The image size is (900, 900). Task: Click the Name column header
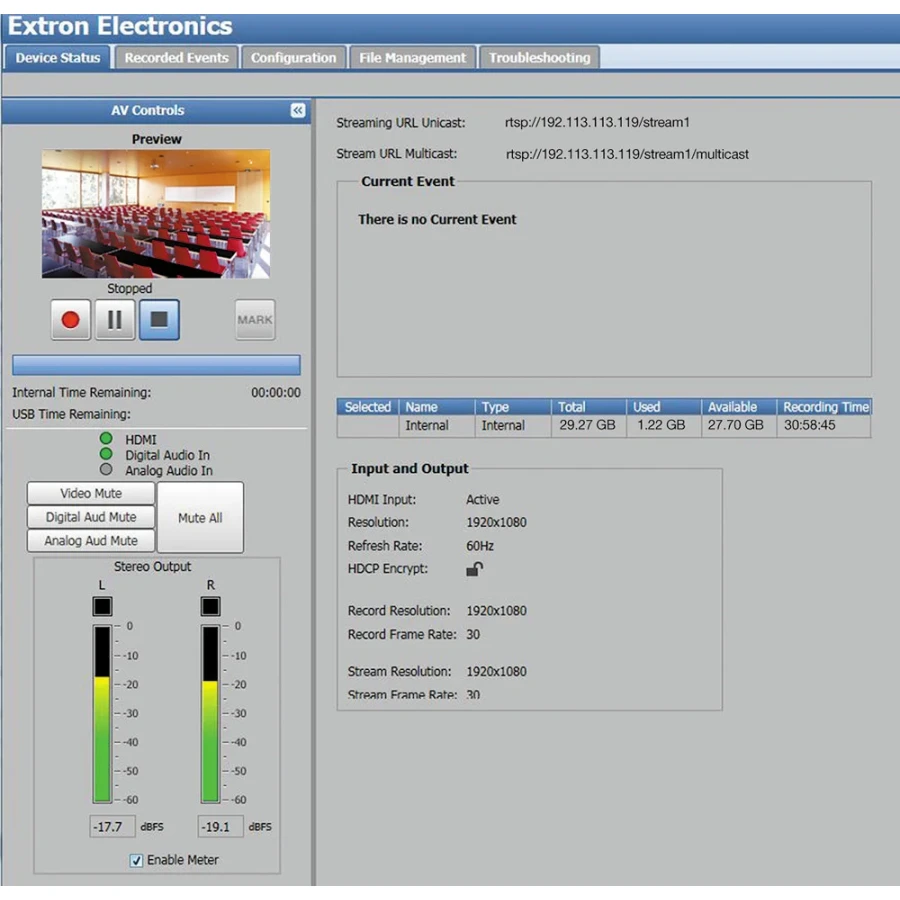coord(437,407)
